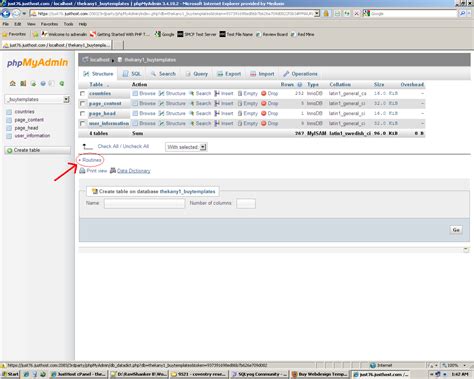This screenshot has width=474, height=379.
Task: Click the Windows Start button
Action: [x=10, y=374]
